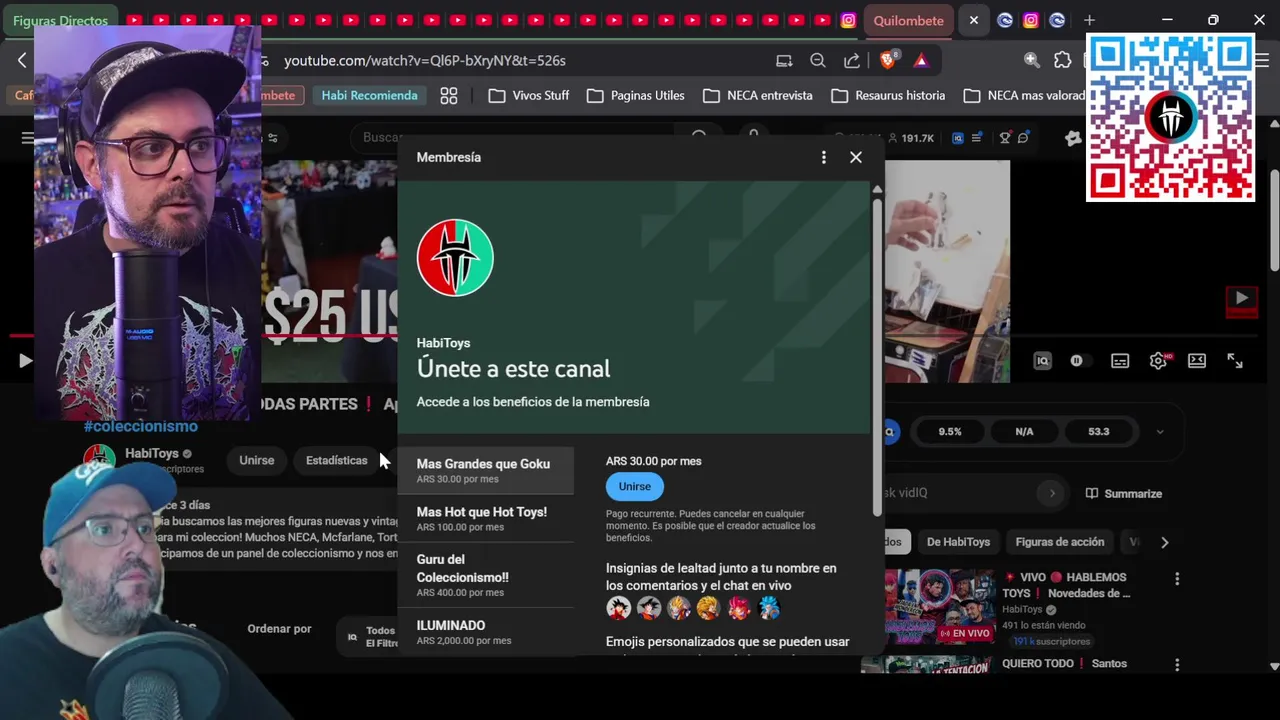Image resolution: width=1280 pixels, height=720 pixels.
Task: Open the video player settings gear
Action: (1158, 361)
